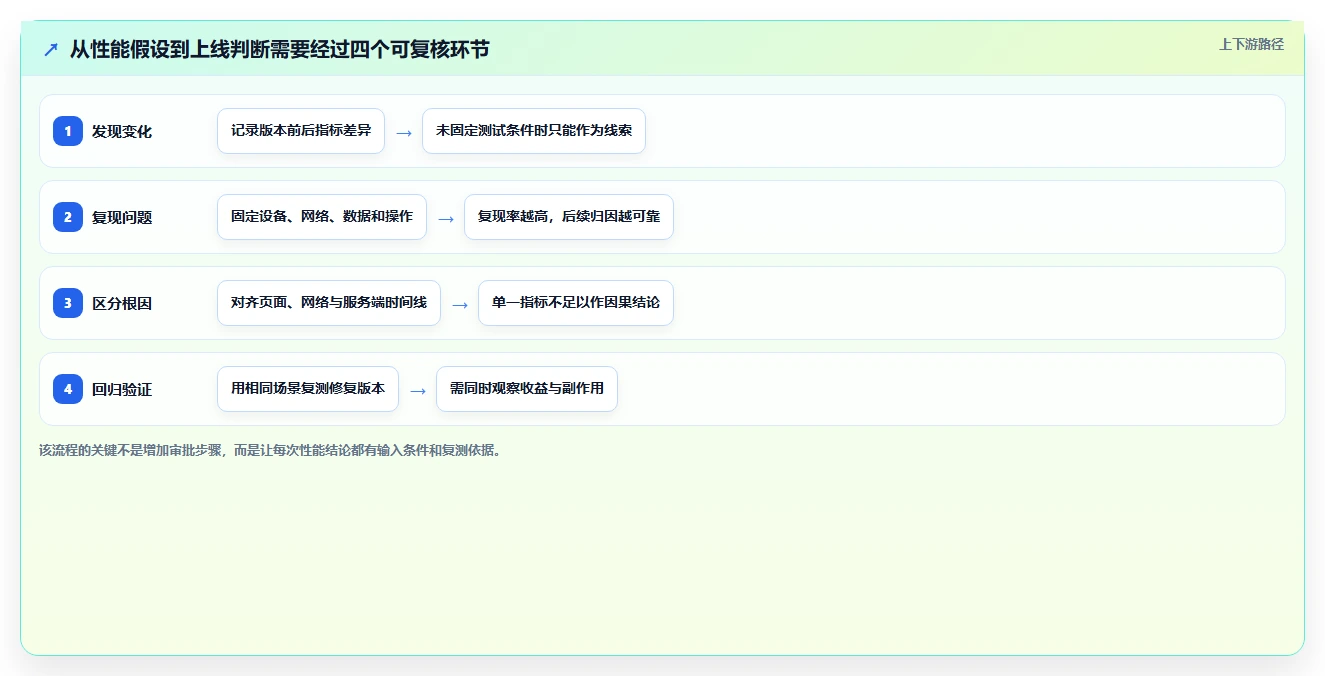Click the 复现率越高，后续归因越可靠 box
Screen dimensions: 1325x676
coord(569,217)
